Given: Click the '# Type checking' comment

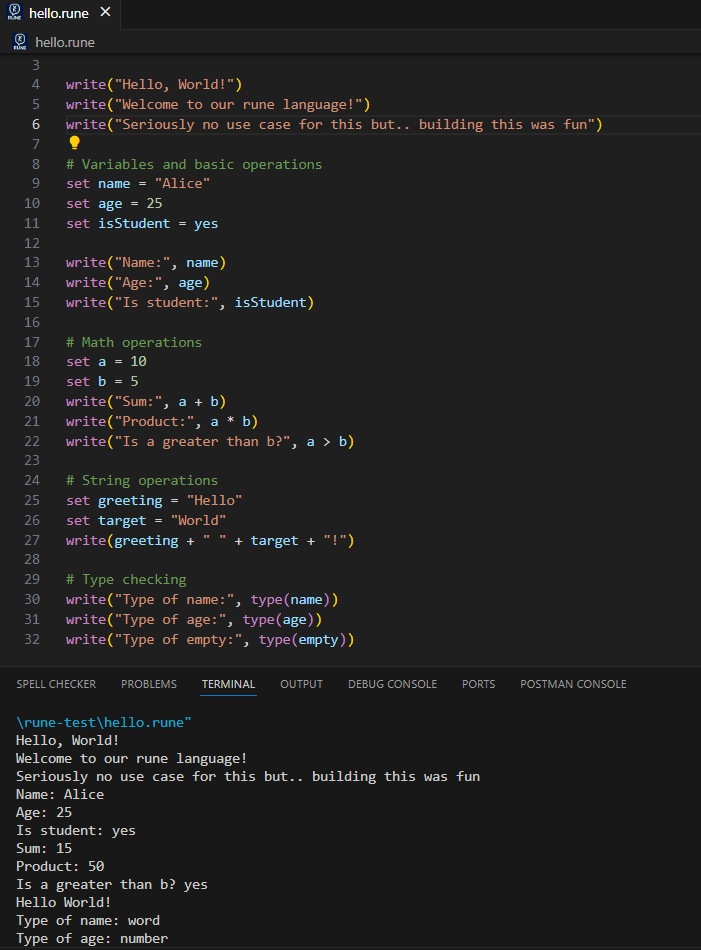Looking at the screenshot, I should point(126,580).
